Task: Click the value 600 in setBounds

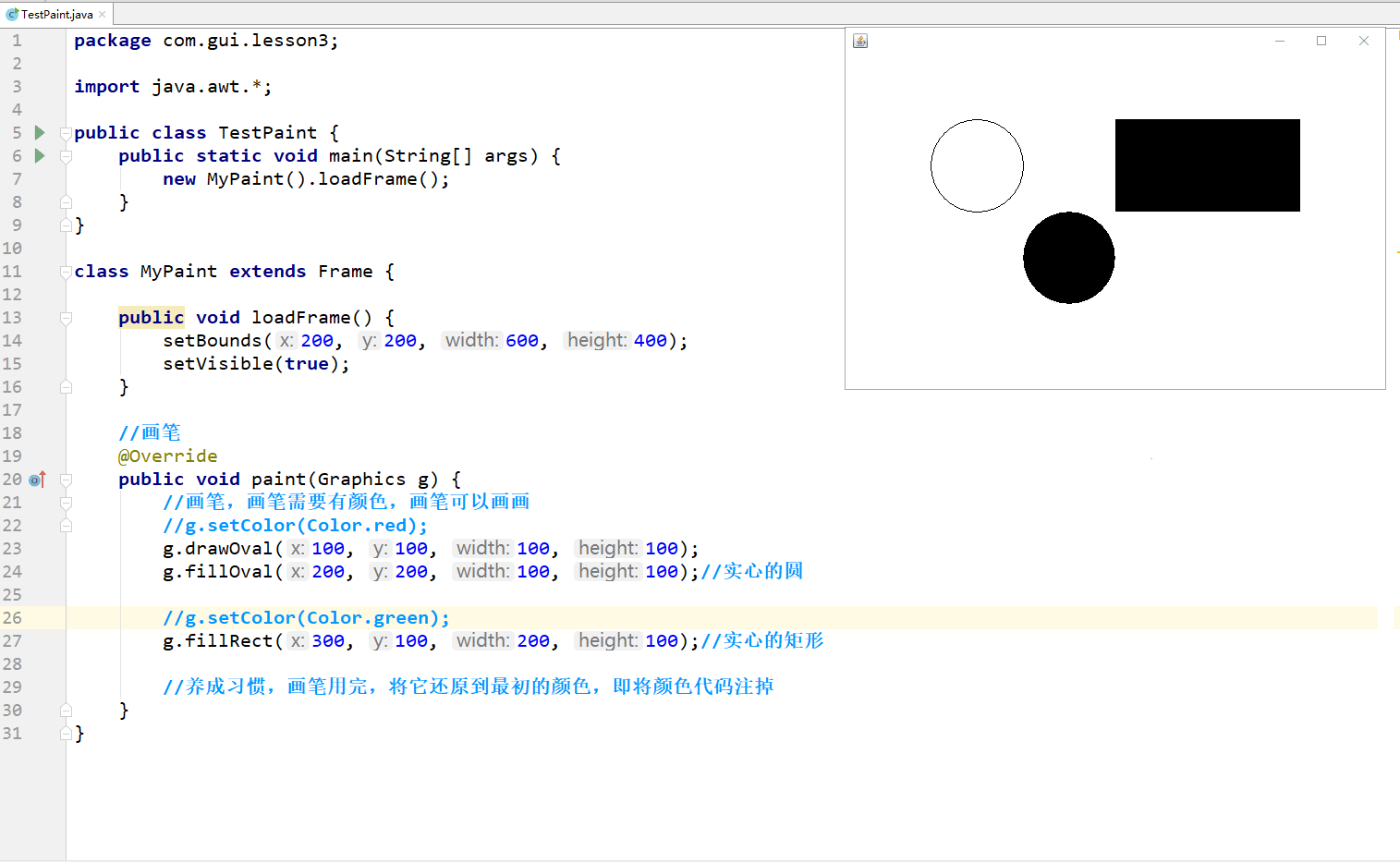Action: pyautogui.click(x=522, y=341)
